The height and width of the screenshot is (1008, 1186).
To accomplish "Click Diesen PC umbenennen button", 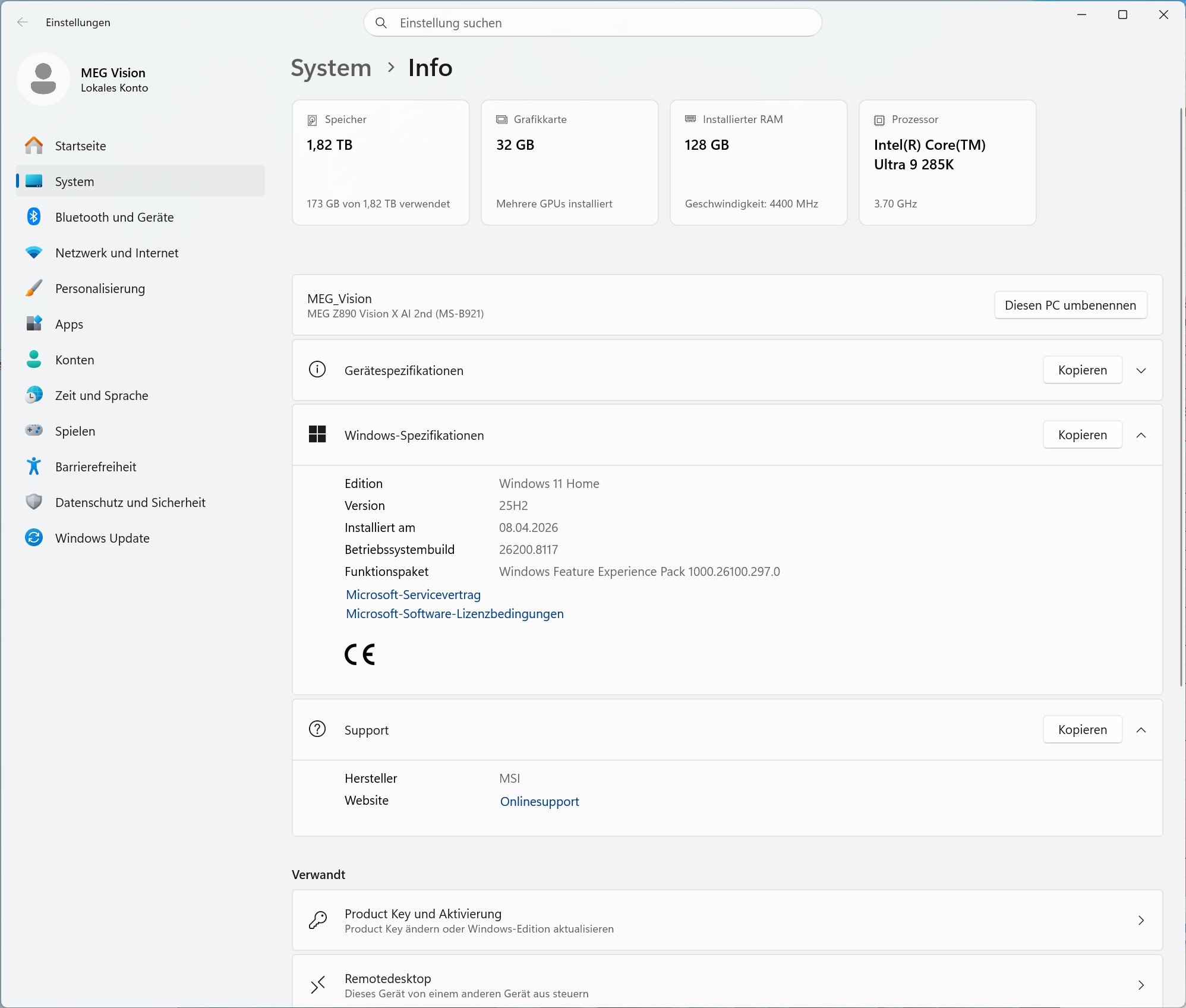I will click(1070, 305).
